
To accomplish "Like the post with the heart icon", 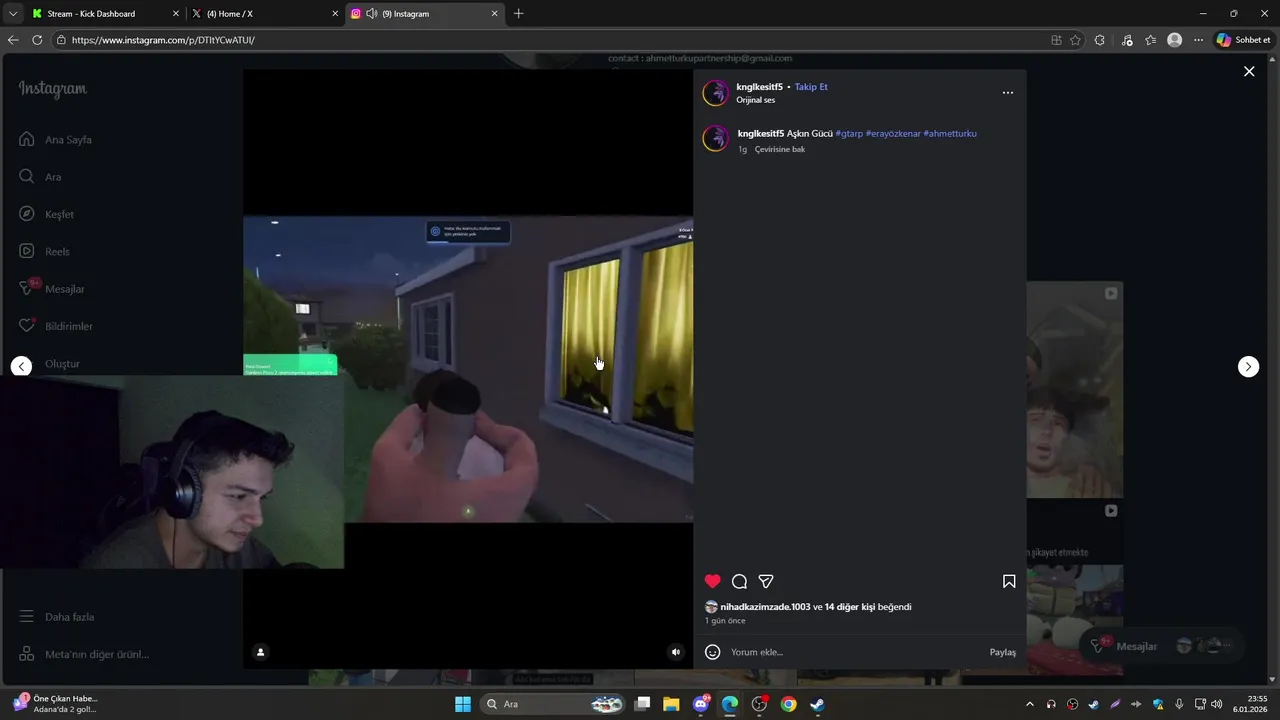I will coord(712,581).
